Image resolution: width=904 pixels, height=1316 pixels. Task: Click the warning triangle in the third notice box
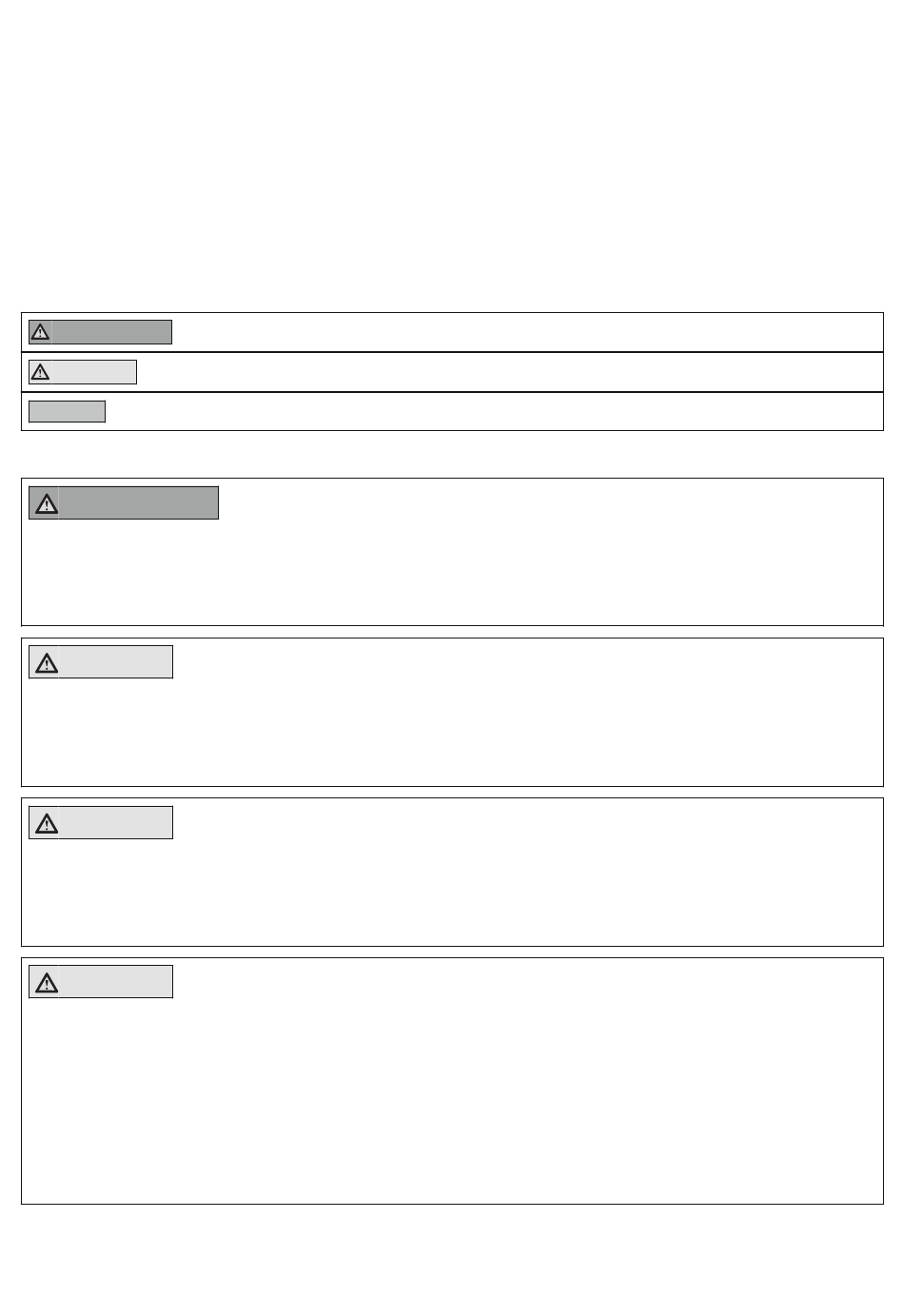coord(47,823)
